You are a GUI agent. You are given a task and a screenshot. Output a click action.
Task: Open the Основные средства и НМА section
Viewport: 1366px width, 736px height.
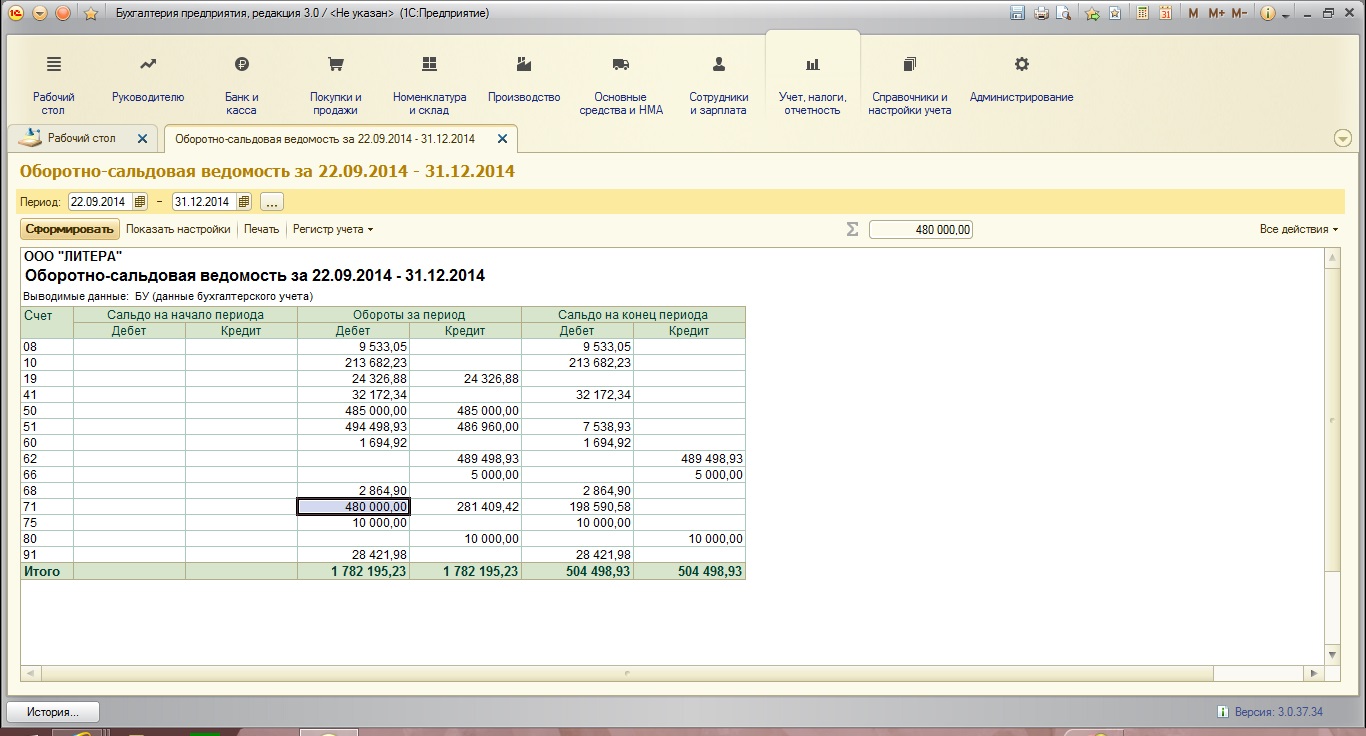[621, 85]
